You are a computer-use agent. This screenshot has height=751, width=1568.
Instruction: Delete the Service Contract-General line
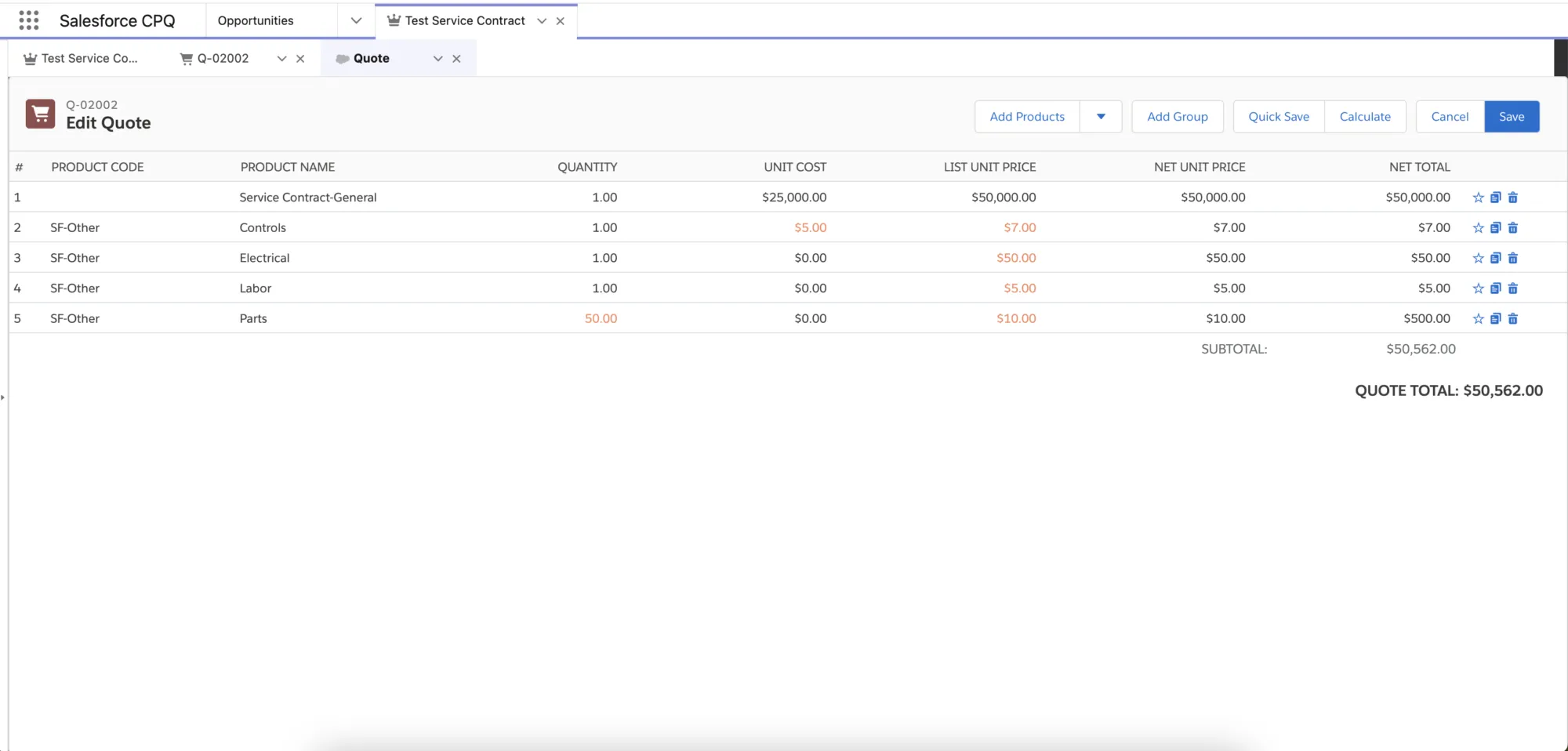1513,198
